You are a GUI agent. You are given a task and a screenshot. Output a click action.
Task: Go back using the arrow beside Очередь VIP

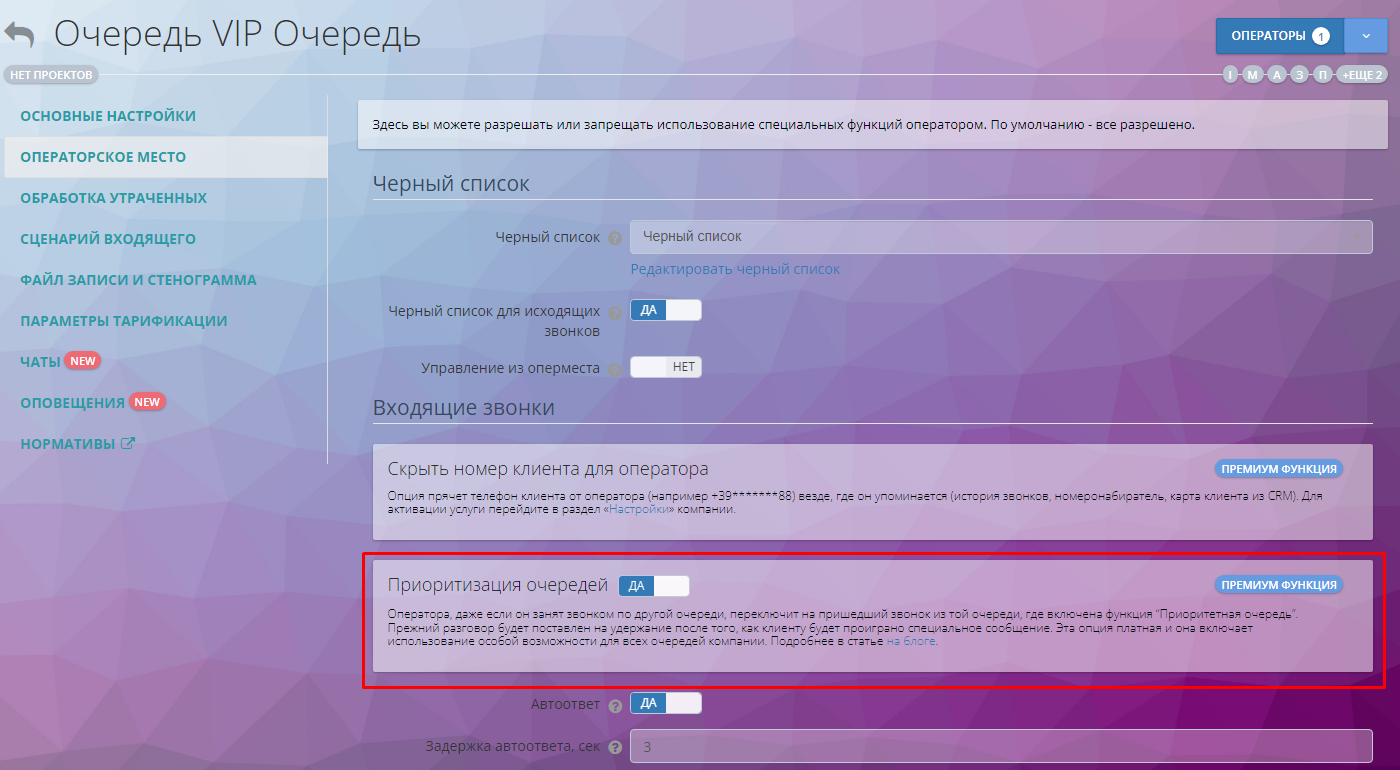point(19,35)
